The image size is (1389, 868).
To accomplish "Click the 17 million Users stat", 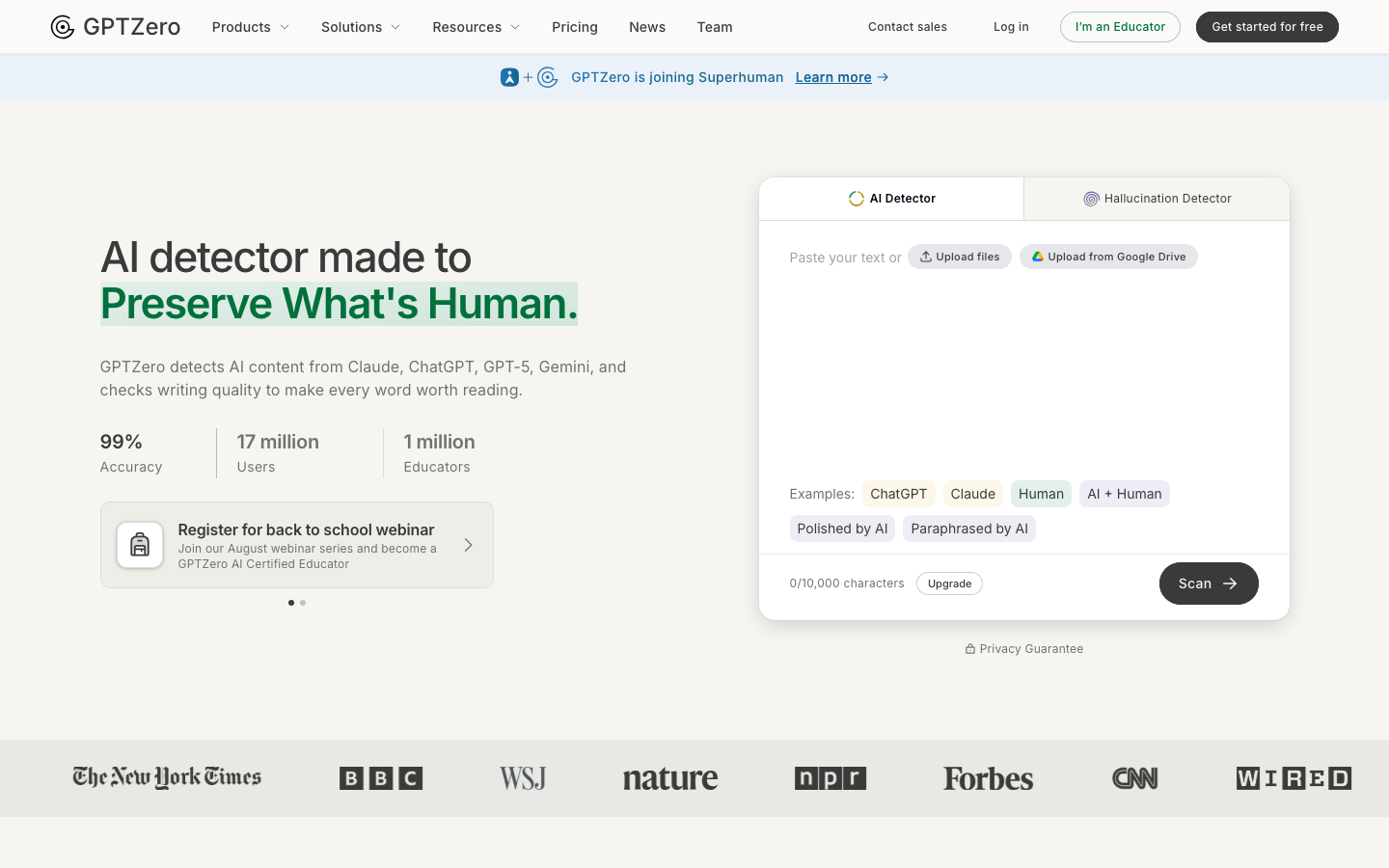I will coord(278,453).
